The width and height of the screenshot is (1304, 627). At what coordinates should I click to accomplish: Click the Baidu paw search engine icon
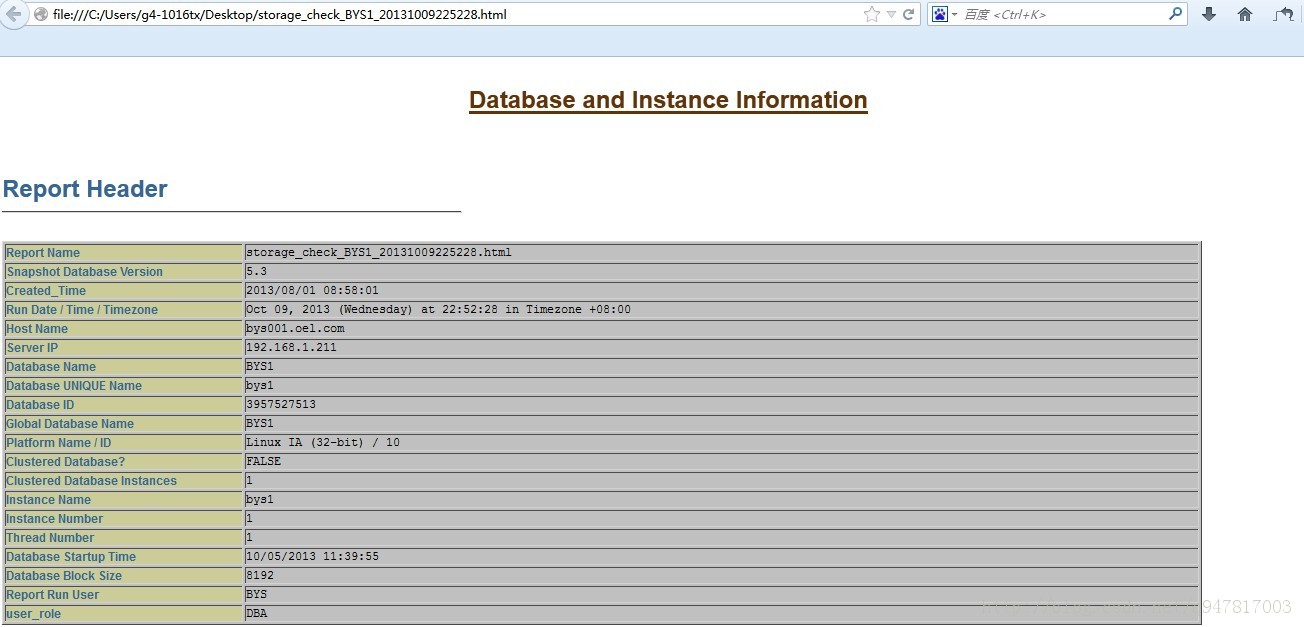point(940,14)
